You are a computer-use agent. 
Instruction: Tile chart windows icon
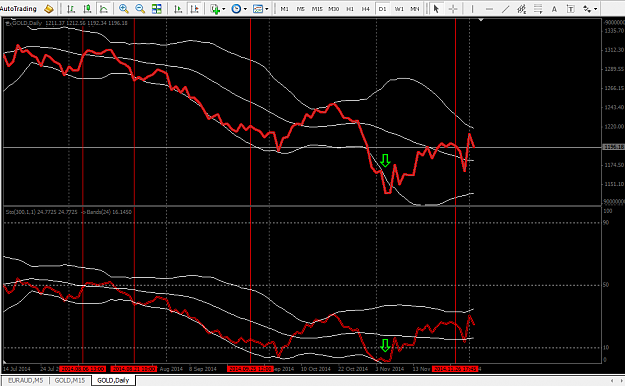click(x=157, y=8)
